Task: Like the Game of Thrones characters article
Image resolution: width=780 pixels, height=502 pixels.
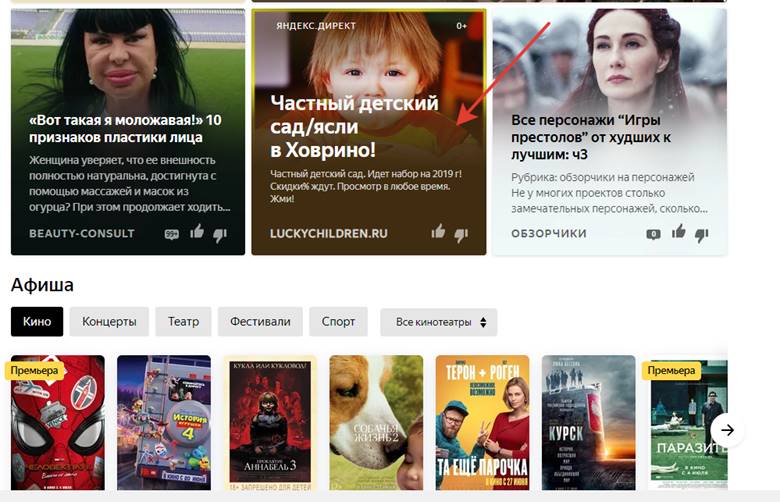Action: pos(679,232)
